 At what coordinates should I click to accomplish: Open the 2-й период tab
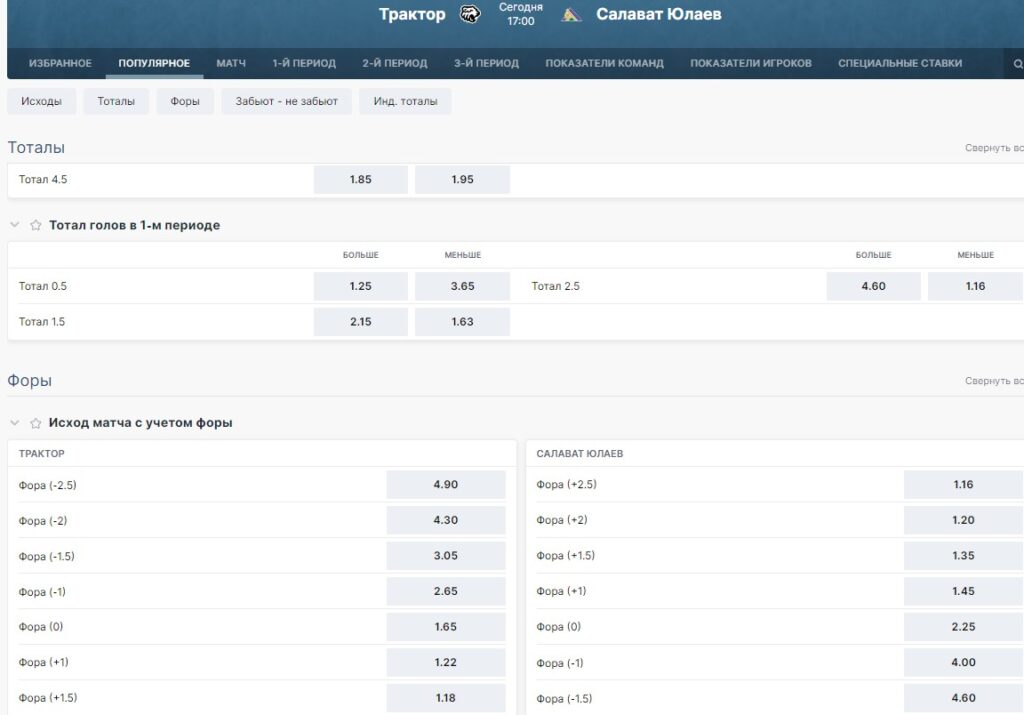tap(395, 63)
